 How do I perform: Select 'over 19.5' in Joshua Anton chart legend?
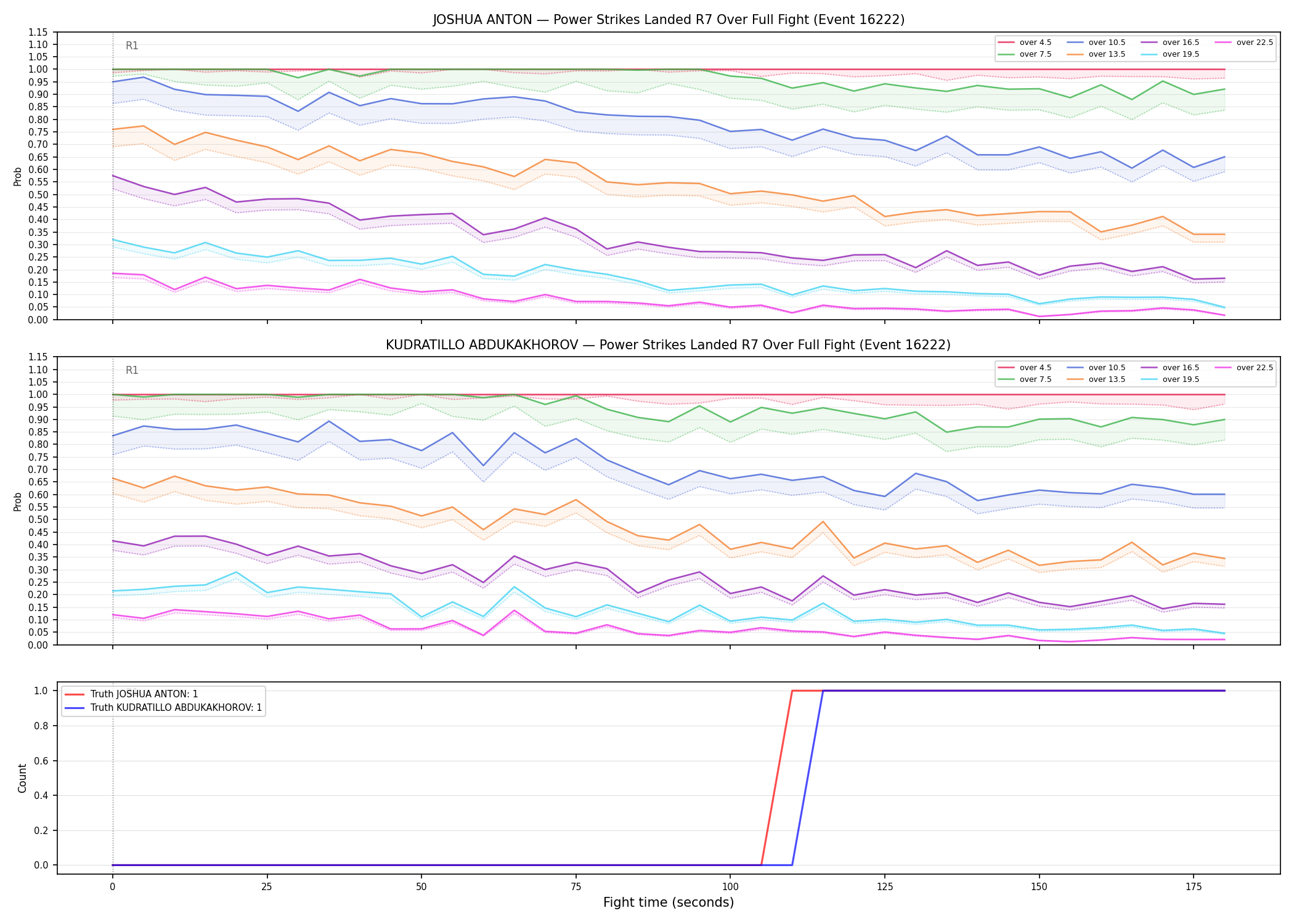click(1170, 54)
